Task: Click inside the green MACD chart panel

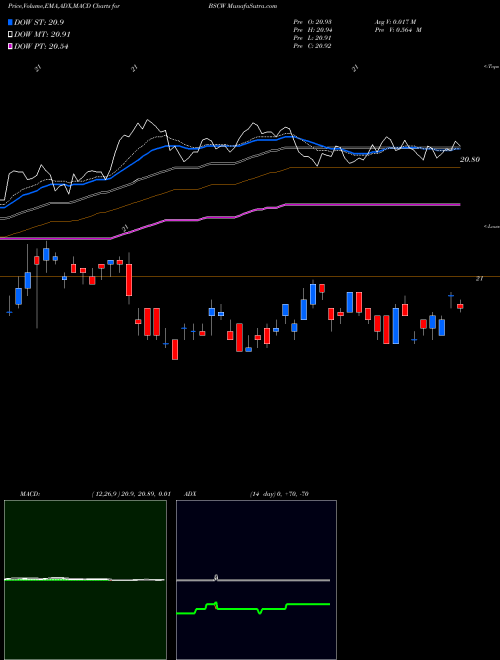Action: point(85,580)
